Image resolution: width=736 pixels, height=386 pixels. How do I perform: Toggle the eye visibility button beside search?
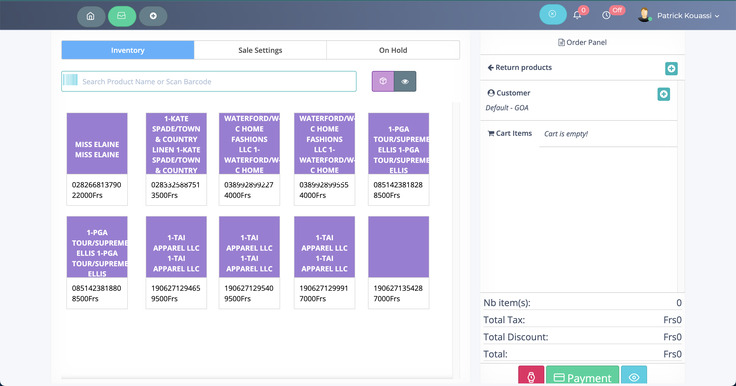click(405, 81)
